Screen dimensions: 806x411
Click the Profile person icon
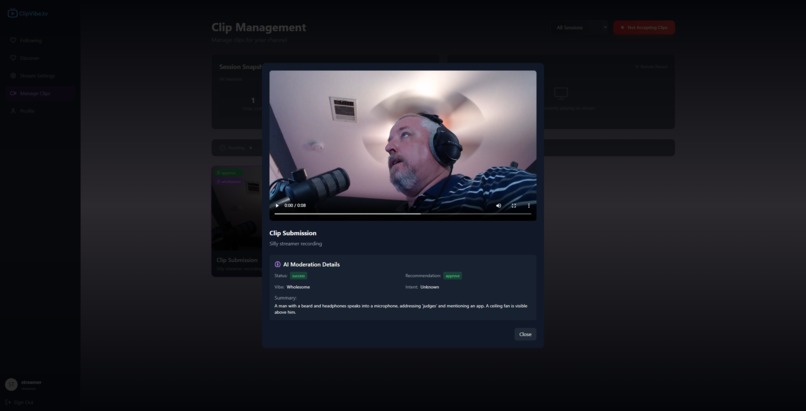[13, 111]
